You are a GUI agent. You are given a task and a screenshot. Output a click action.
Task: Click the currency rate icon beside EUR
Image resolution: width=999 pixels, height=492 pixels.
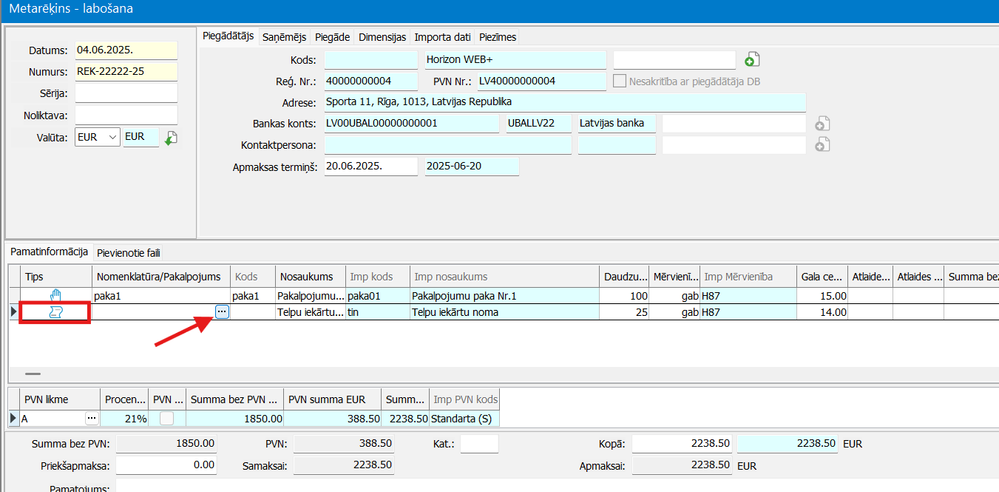171,138
